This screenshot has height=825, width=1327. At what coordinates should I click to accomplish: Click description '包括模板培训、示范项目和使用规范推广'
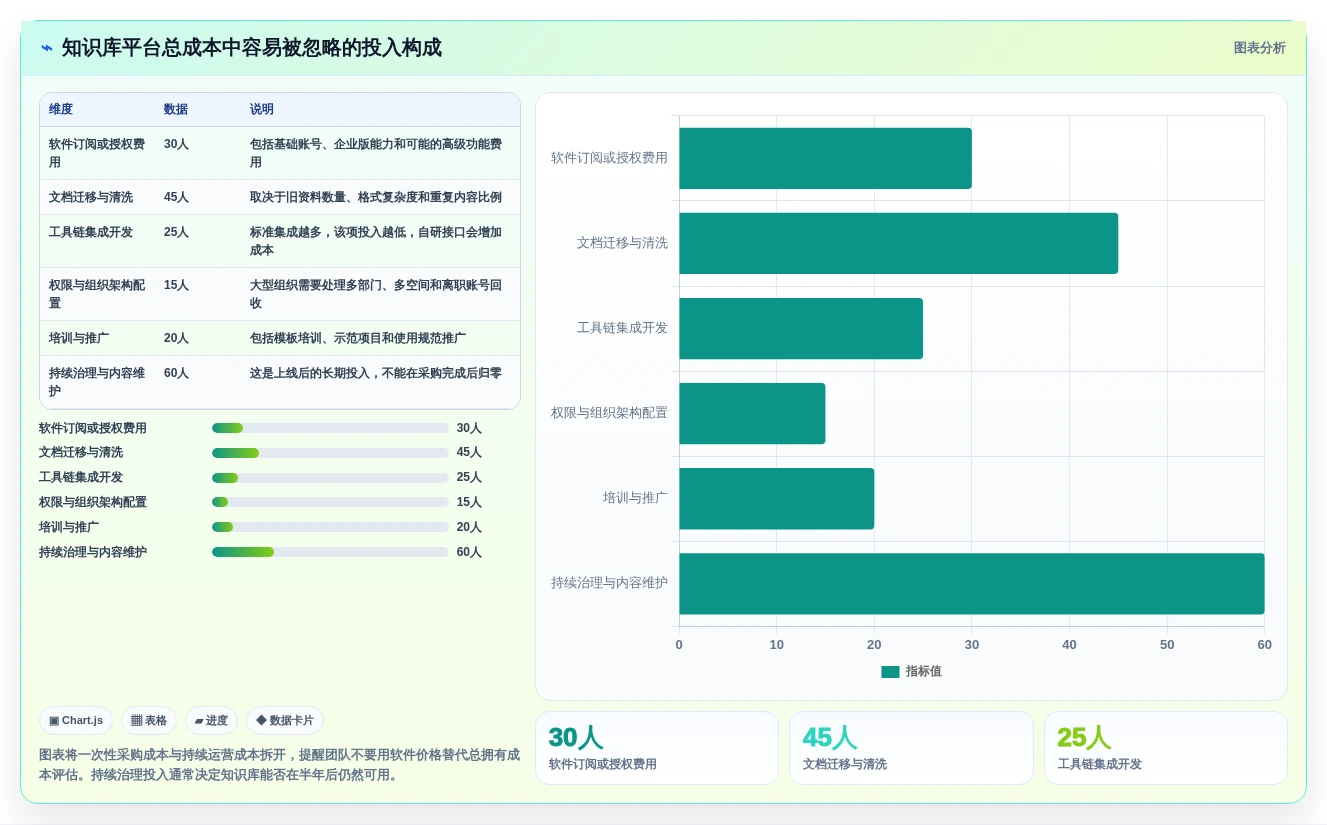coord(358,338)
